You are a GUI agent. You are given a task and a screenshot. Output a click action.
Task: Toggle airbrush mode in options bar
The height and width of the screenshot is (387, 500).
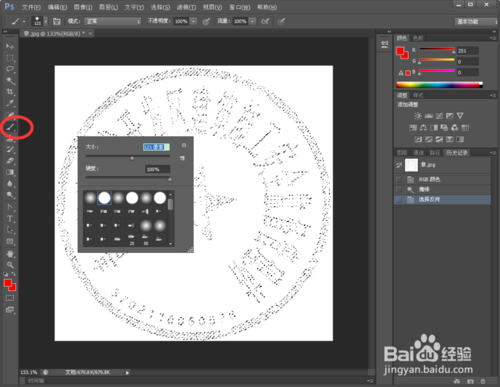coord(265,21)
